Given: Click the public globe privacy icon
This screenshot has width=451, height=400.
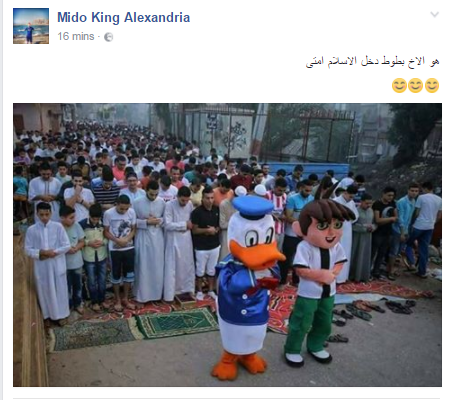Looking at the screenshot, I should point(109,37).
